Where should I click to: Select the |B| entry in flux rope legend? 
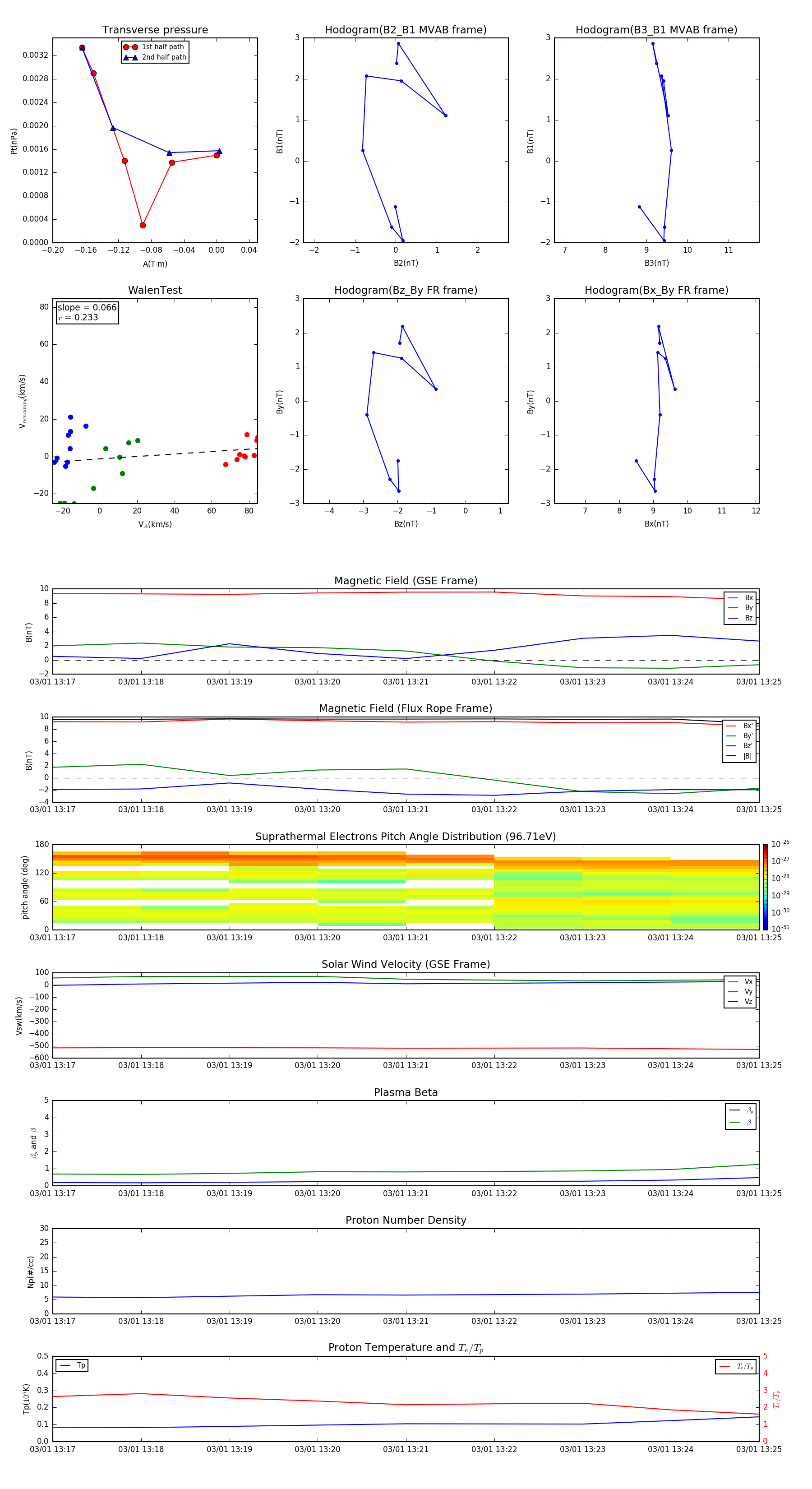pyautogui.click(x=740, y=756)
